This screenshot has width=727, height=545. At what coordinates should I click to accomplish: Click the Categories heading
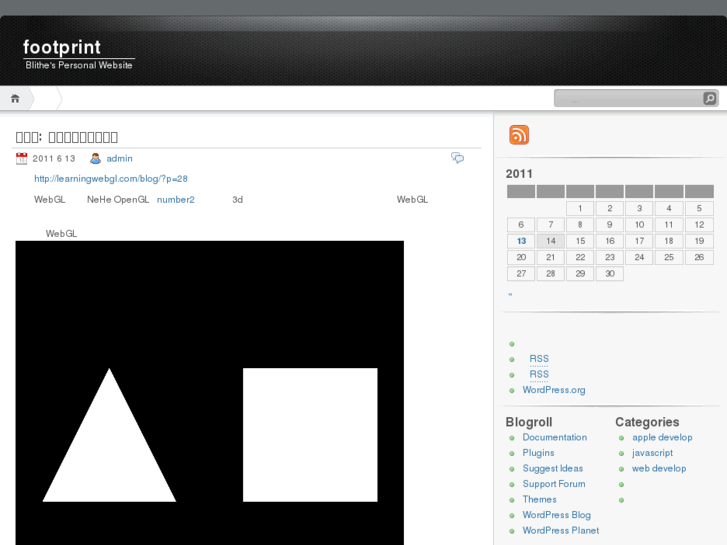[647, 422]
